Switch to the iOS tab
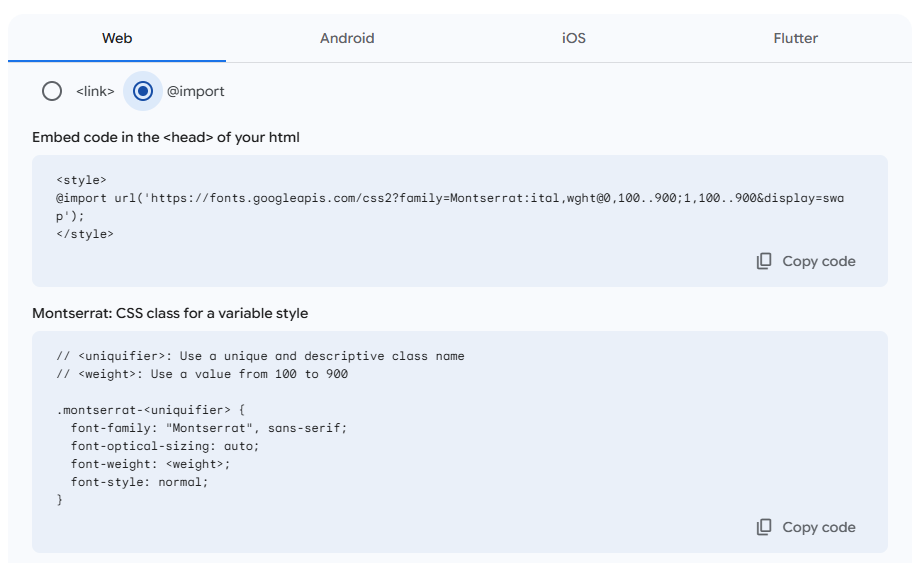This screenshot has width=921, height=563. click(573, 38)
